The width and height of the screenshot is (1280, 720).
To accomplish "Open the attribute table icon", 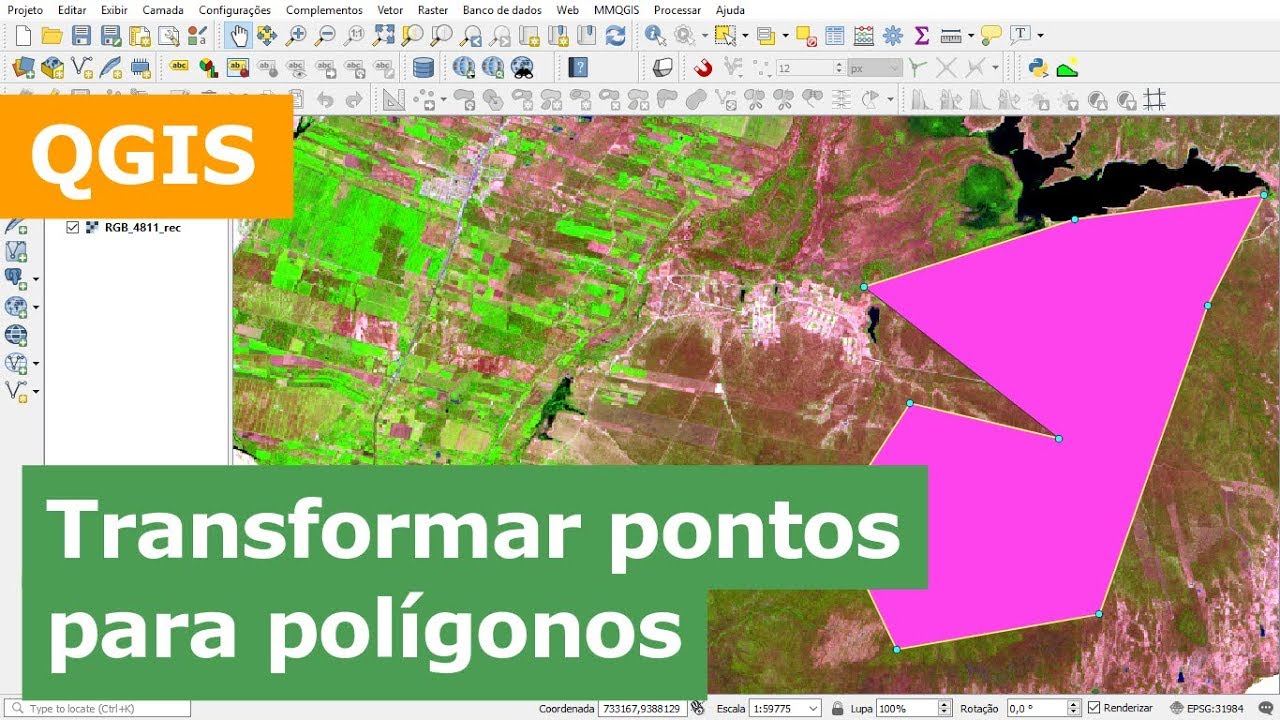I will [x=834, y=36].
